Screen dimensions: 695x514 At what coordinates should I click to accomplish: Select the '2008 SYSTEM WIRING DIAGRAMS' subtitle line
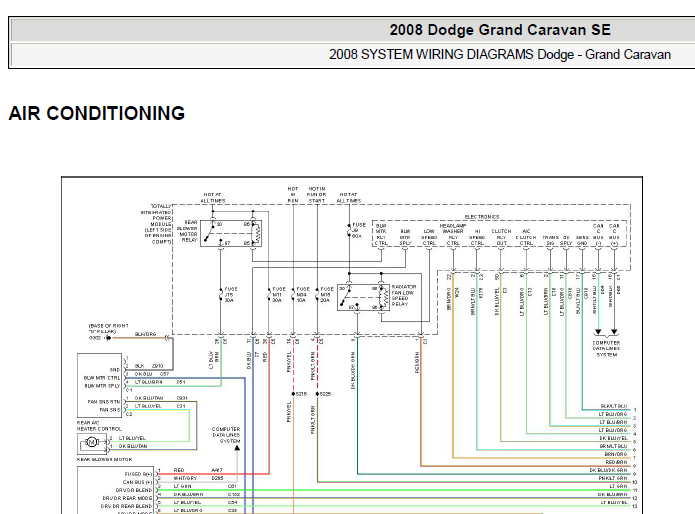coord(500,55)
